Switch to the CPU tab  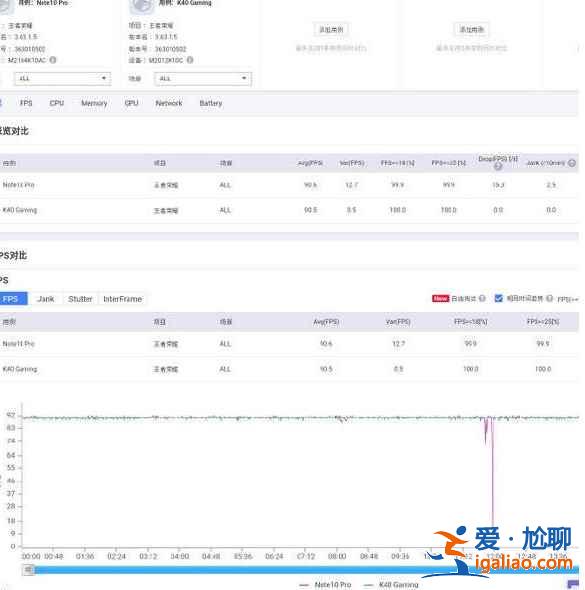[57, 103]
